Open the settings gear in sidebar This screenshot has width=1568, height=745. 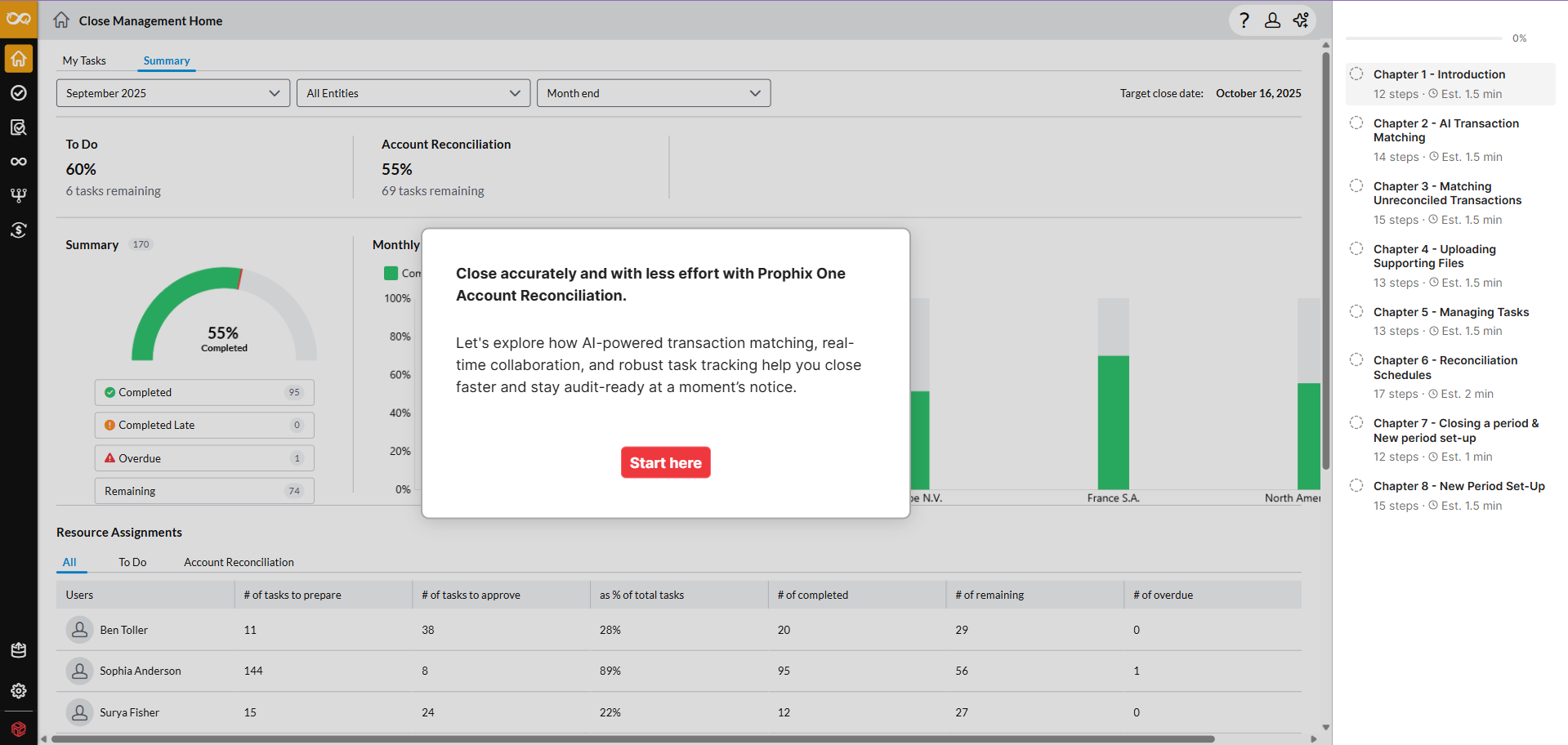click(x=19, y=691)
